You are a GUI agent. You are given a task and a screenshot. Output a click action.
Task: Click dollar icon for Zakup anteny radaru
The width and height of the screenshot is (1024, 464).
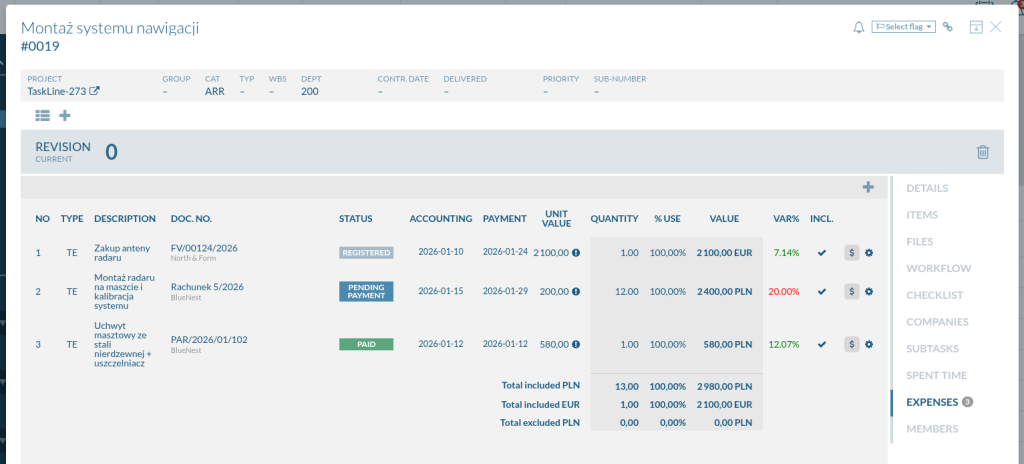point(851,253)
